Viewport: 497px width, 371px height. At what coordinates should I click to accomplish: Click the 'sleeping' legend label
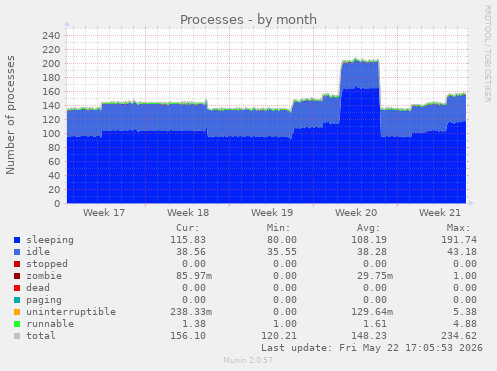point(50,240)
